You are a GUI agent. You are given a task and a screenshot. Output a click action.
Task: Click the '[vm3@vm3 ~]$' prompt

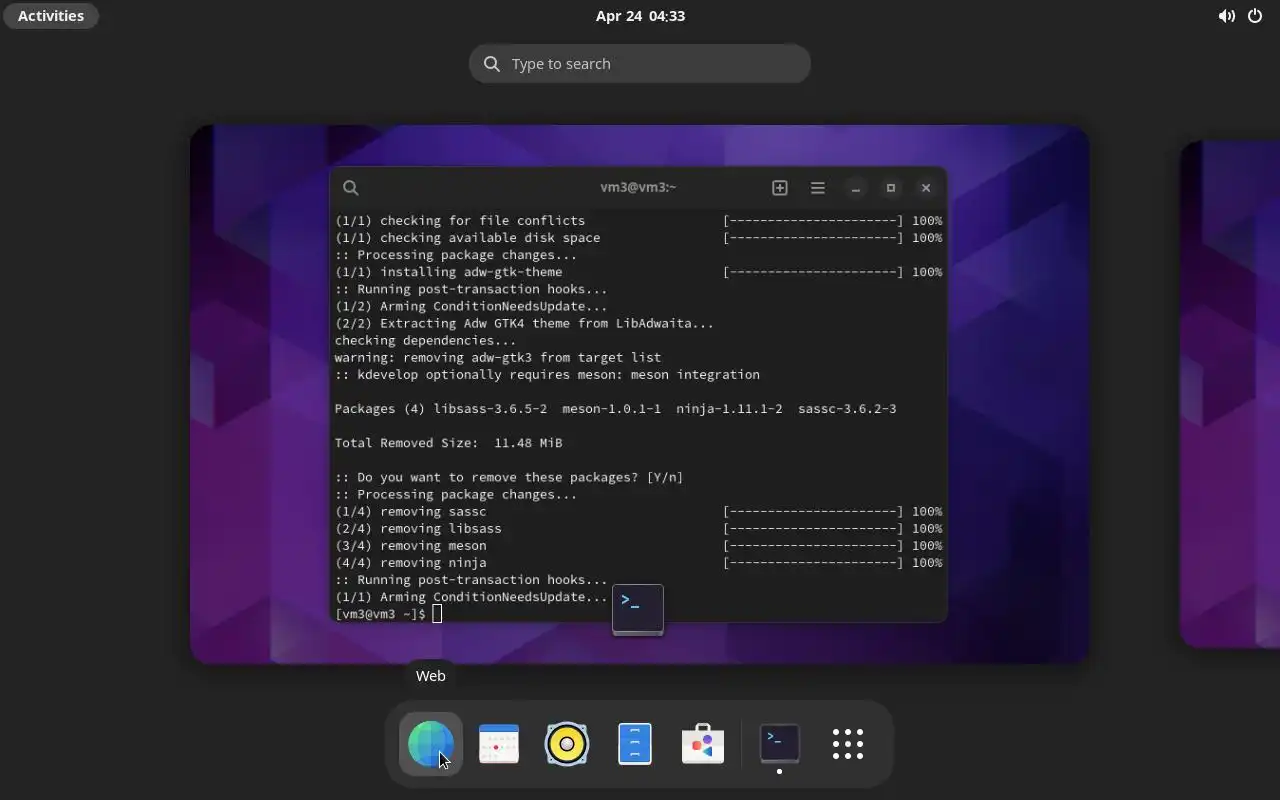click(380, 614)
